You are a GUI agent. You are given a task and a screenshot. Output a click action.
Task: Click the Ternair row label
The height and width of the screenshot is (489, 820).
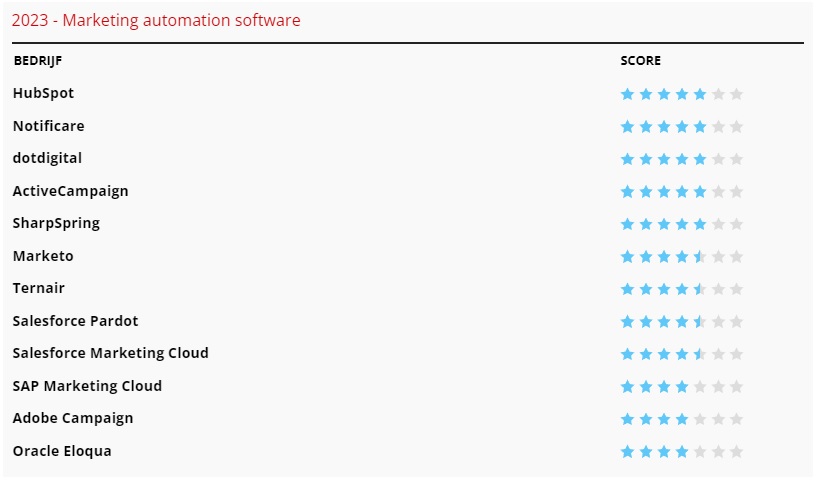click(39, 288)
